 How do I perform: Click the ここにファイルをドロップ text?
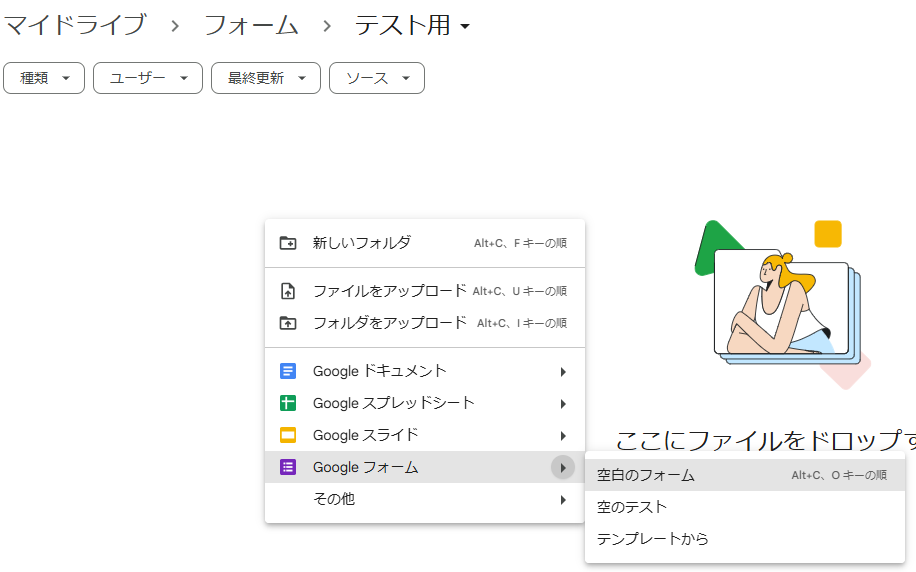click(765, 441)
